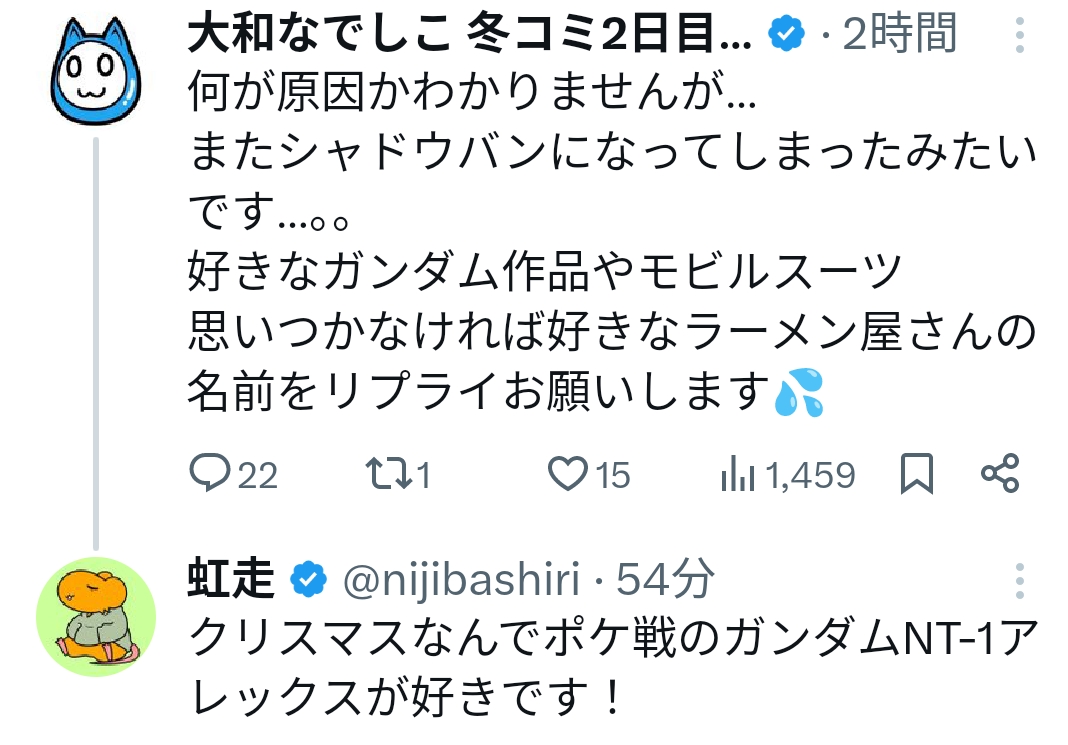The height and width of the screenshot is (745, 1068).
Task: Click the sweat droplets emoji in the tweet
Action: pyautogui.click(x=799, y=392)
